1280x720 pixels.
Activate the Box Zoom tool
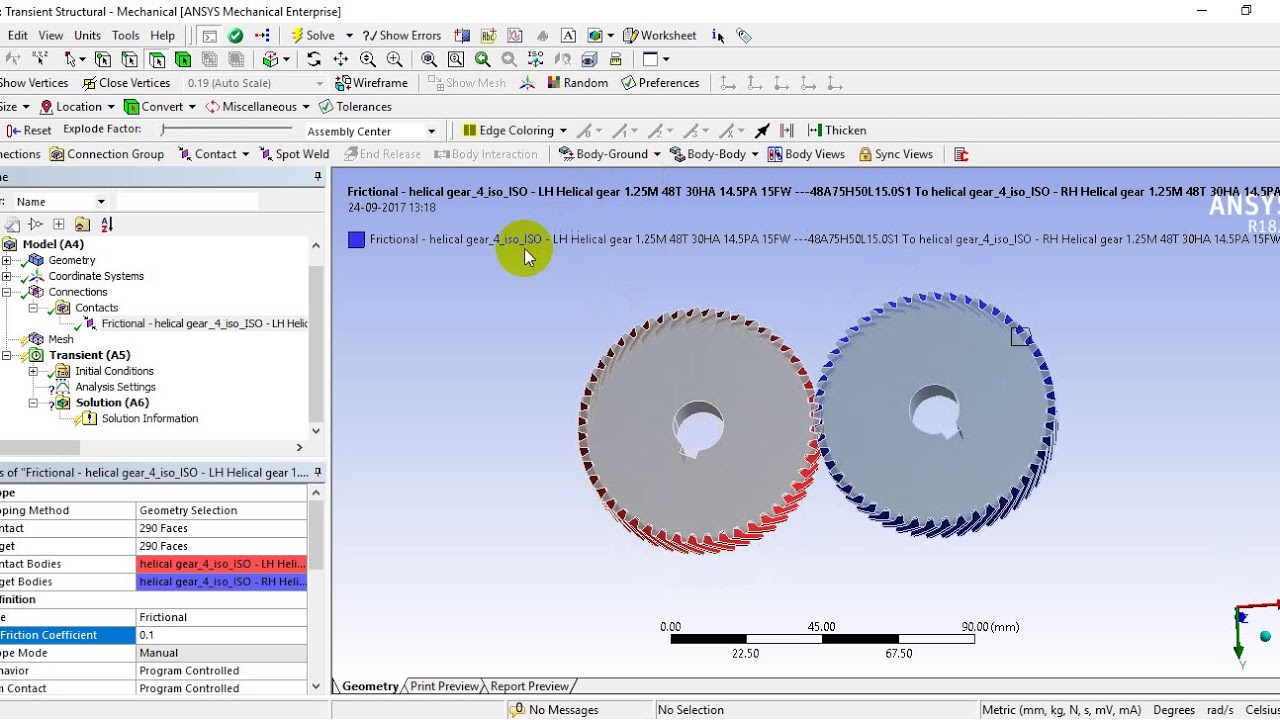395,59
